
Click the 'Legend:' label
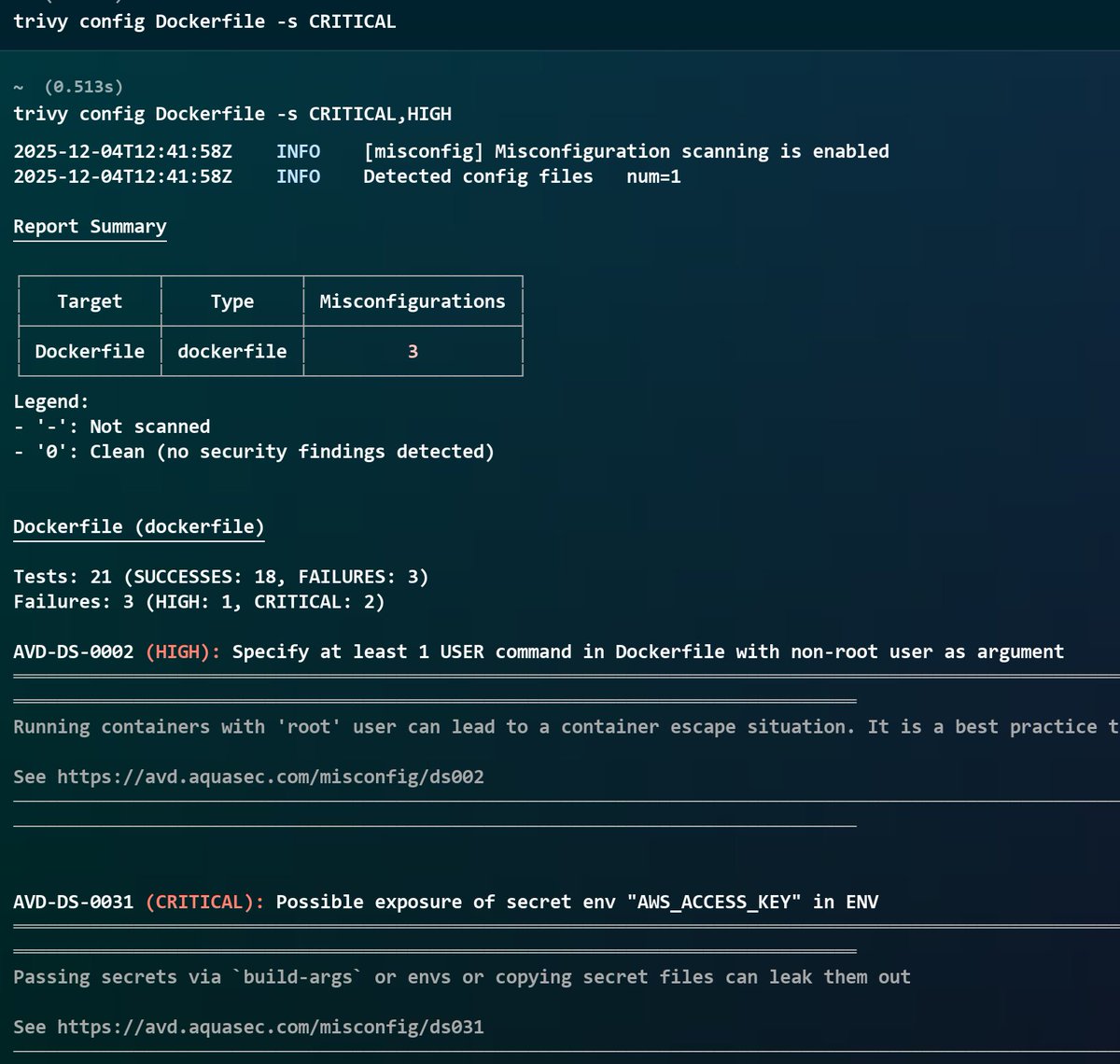click(51, 402)
